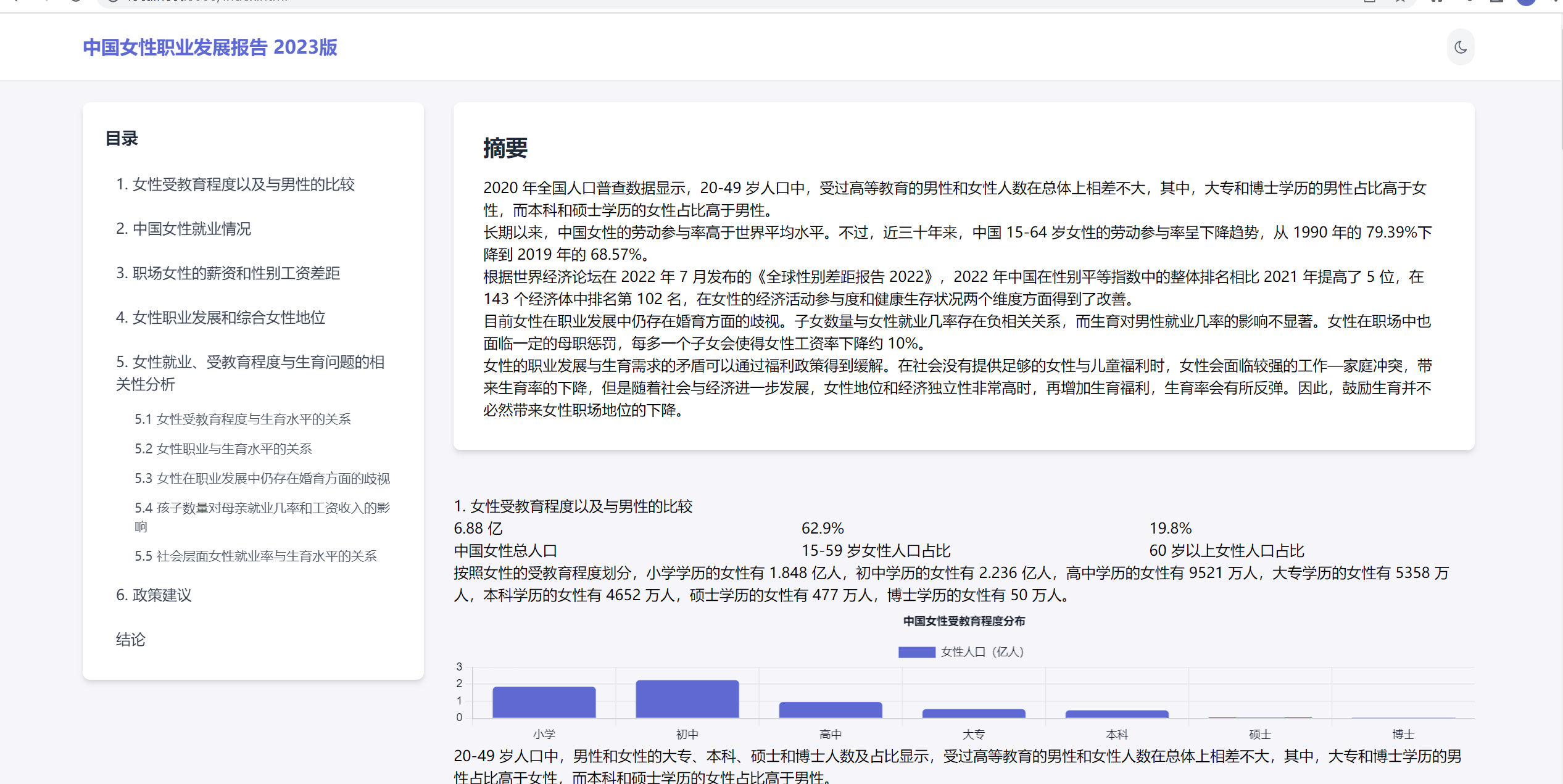The height and width of the screenshot is (784, 1563).
Task: Click the 博士 axis label in the chart
Action: [x=1403, y=734]
